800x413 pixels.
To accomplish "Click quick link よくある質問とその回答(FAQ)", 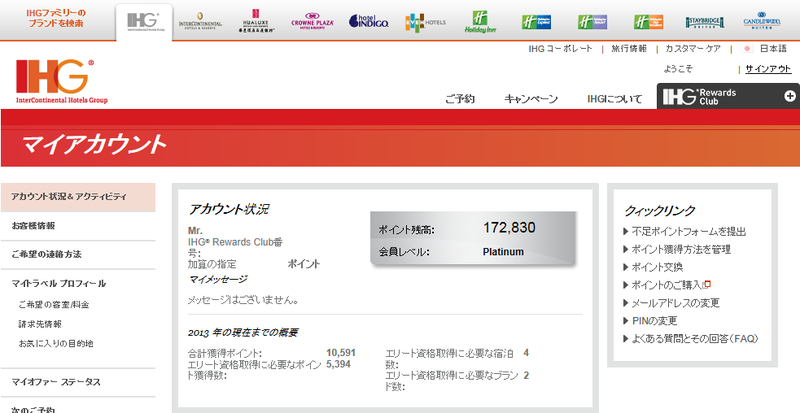I will point(695,338).
